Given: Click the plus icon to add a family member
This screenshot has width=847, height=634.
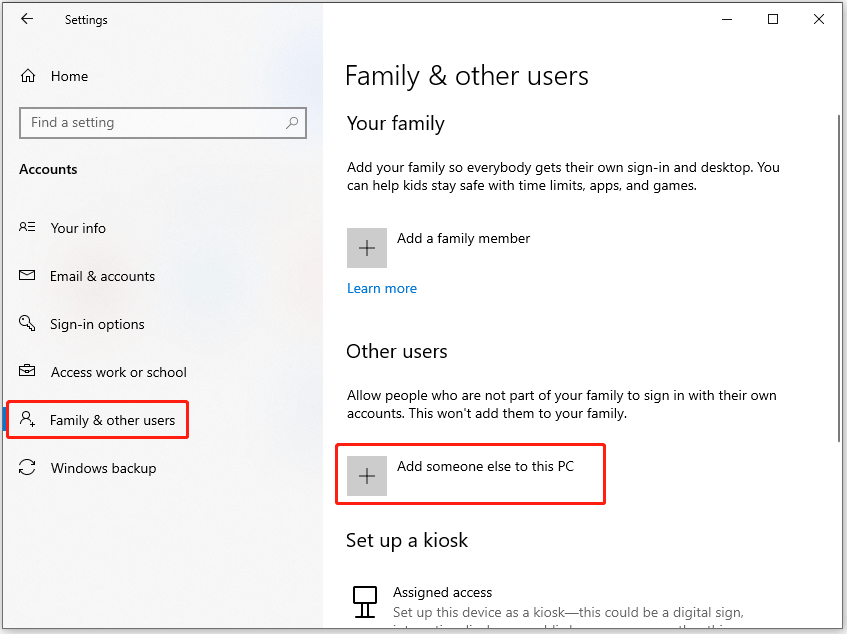Looking at the screenshot, I should pos(366,247).
